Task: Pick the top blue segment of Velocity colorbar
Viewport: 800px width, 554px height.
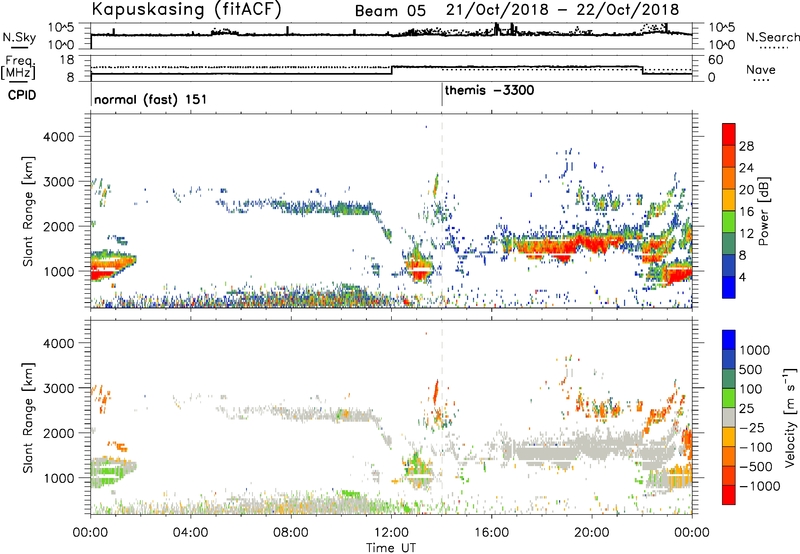Action: point(729,340)
